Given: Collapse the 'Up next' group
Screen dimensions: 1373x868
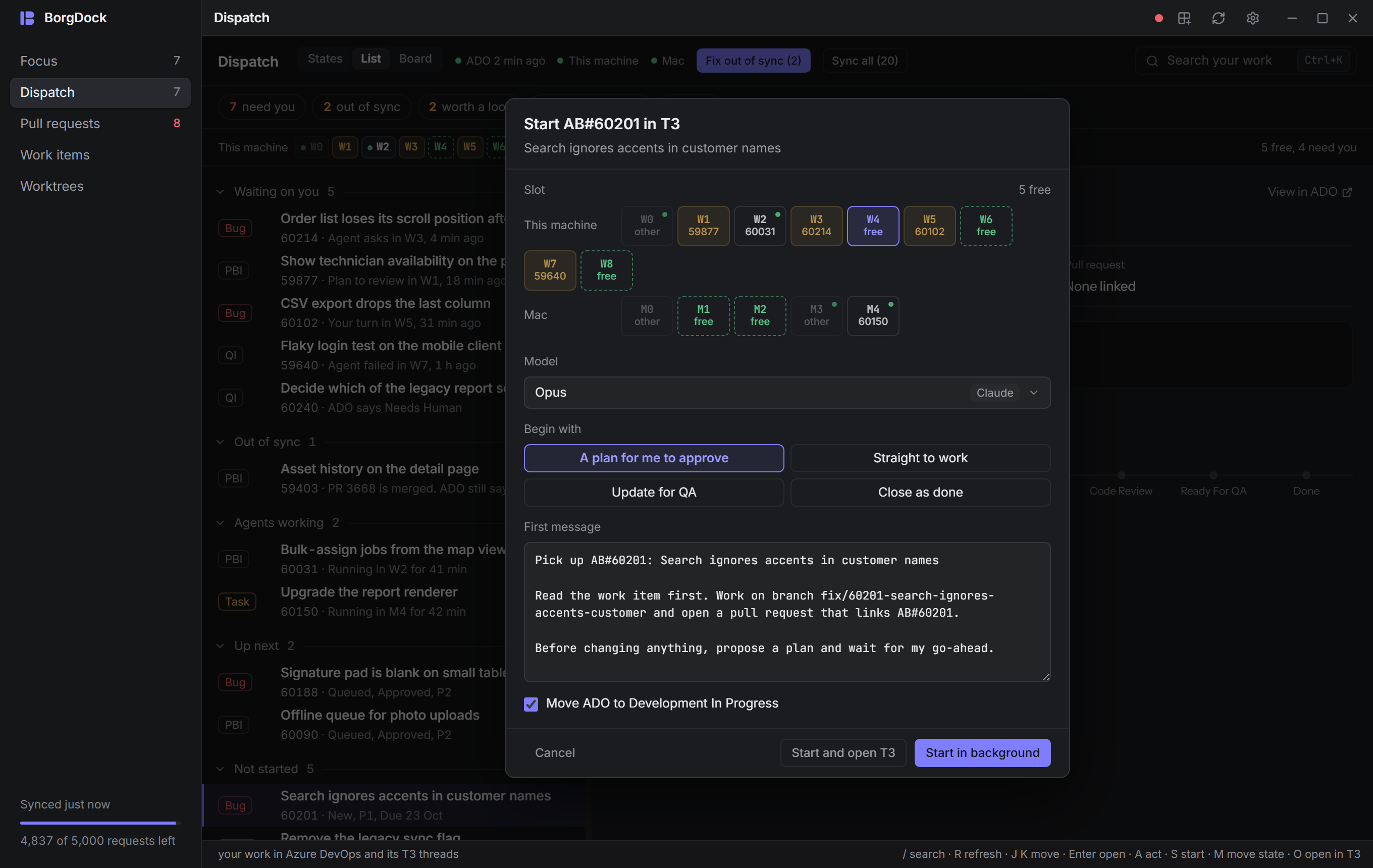Looking at the screenshot, I should click(x=220, y=646).
